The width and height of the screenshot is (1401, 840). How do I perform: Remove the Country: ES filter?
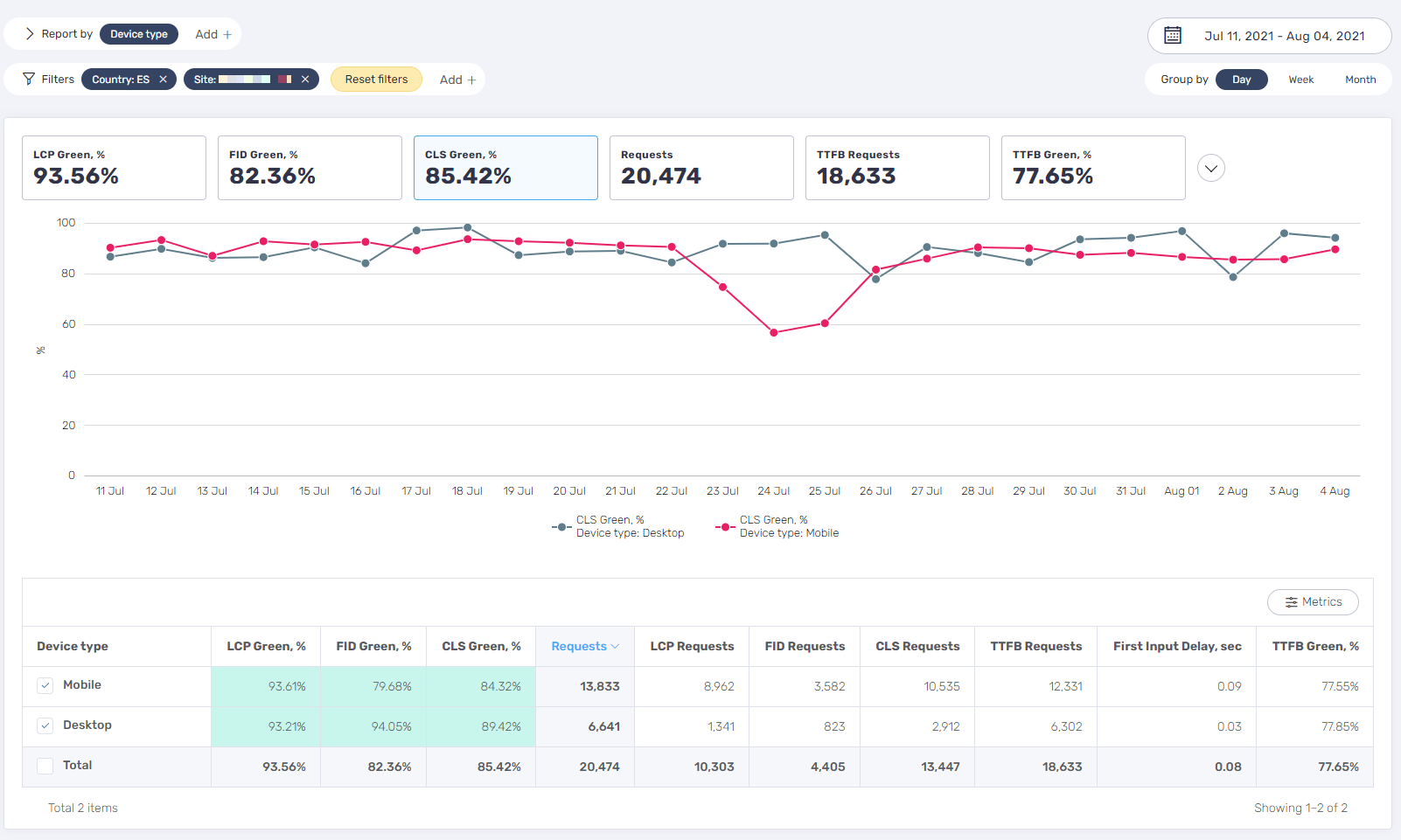(163, 80)
